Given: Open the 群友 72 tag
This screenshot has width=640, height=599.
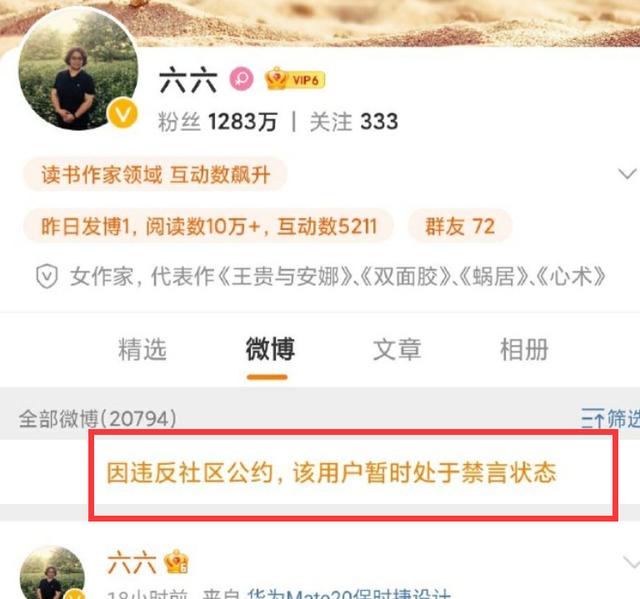Looking at the screenshot, I should pos(460,226).
